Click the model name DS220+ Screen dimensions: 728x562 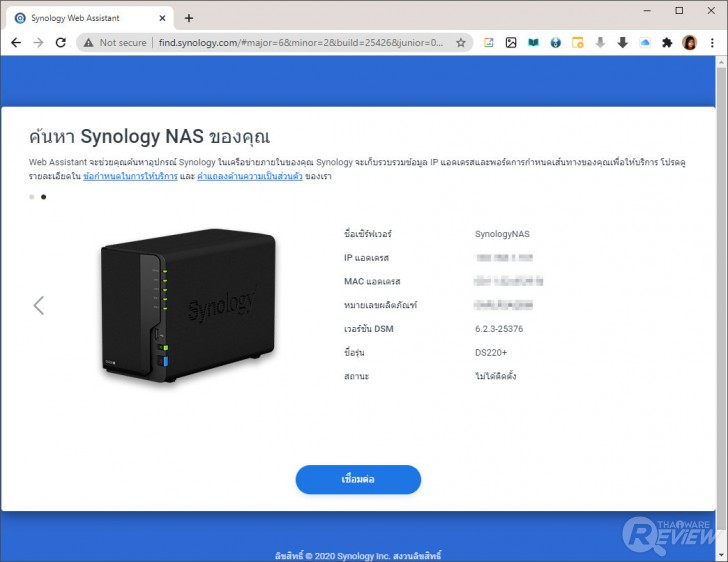point(491,353)
